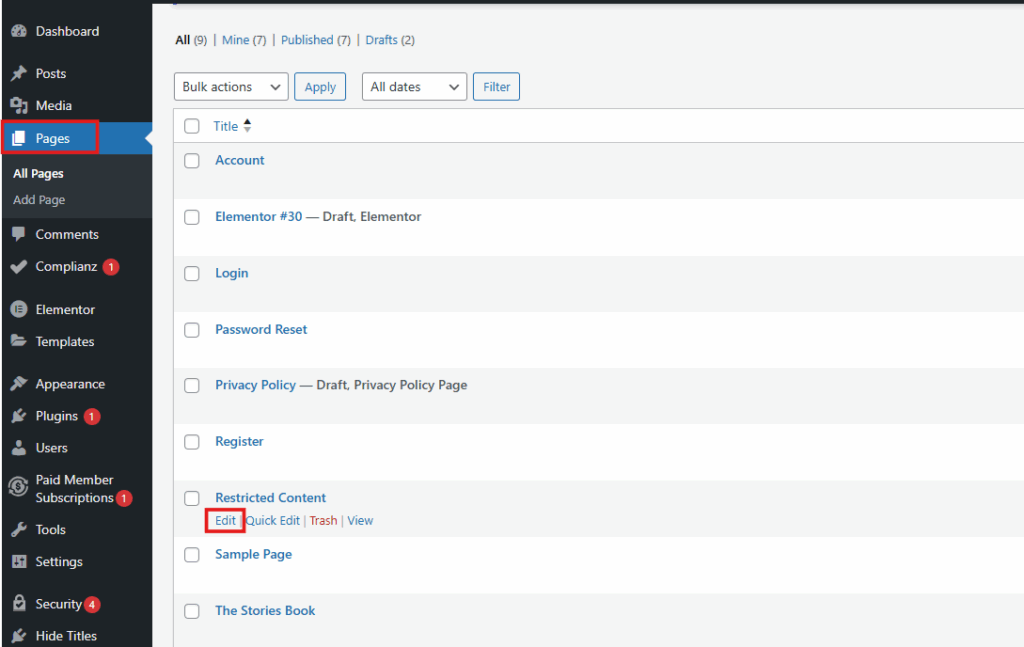
Task: Click the Tools wrench icon
Action: [18, 530]
